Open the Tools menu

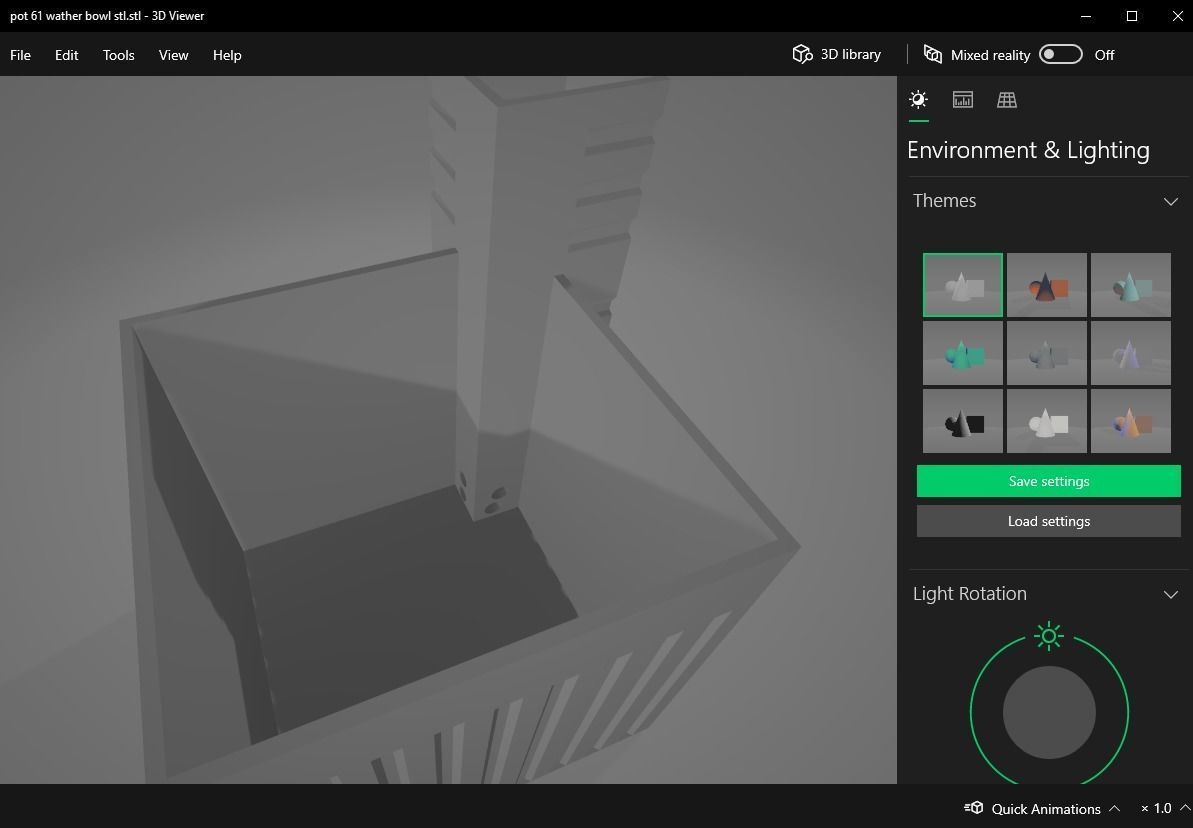[119, 55]
